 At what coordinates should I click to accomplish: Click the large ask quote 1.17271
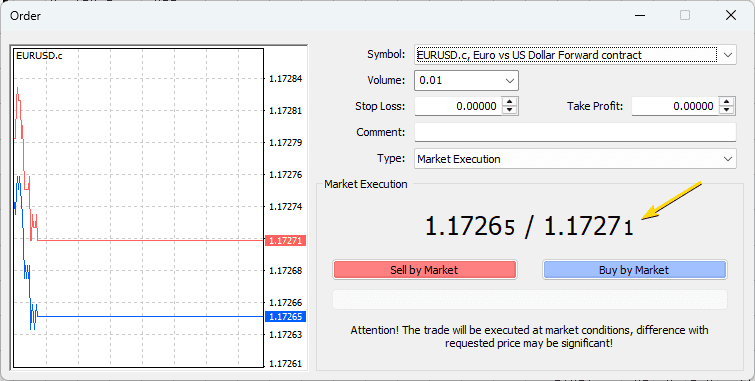tap(588, 226)
